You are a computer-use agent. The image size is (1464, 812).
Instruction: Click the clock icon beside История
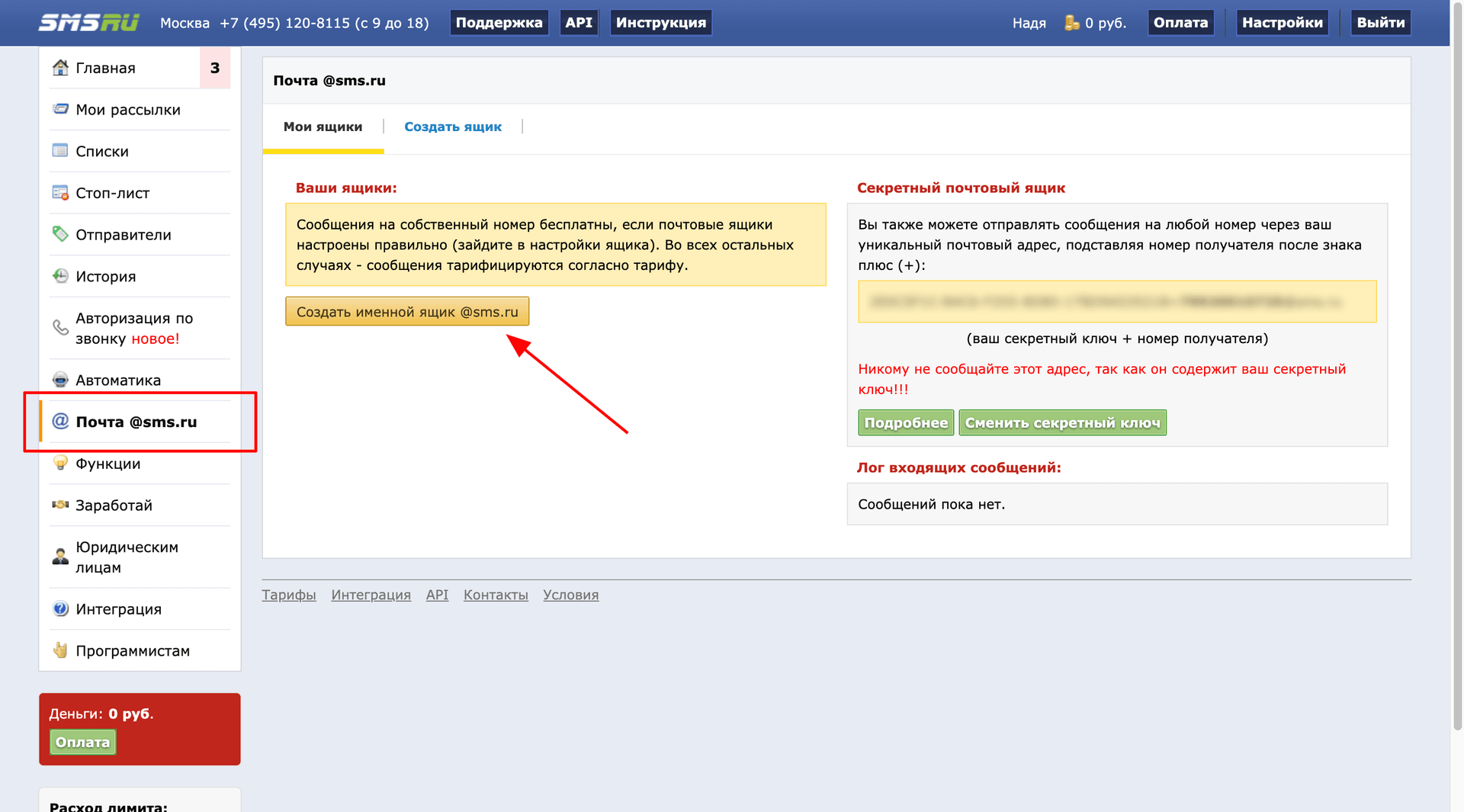click(x=60, y=276)
